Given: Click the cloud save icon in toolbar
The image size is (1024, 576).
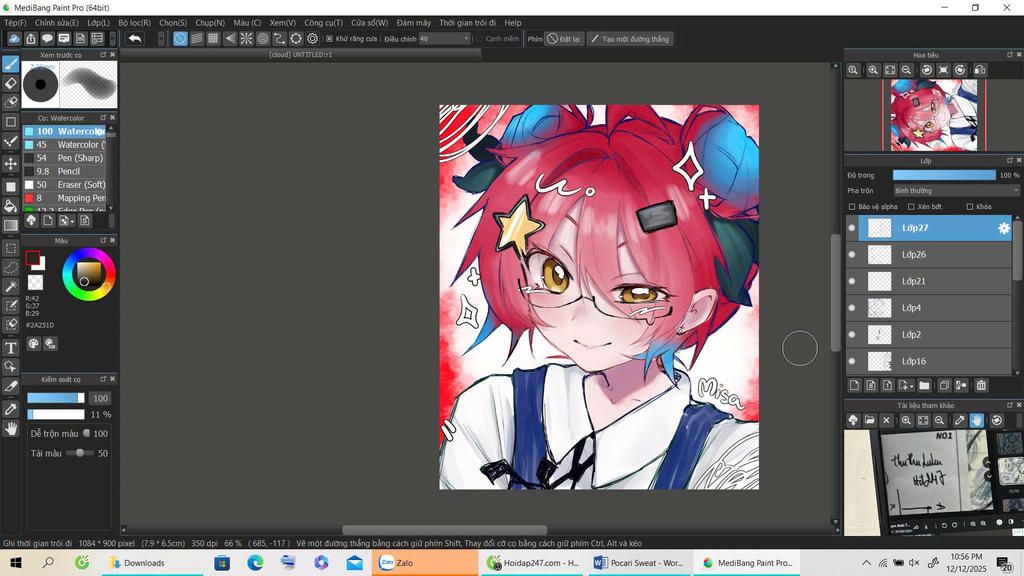Looking at the screenshot, I should tap(14, 39).
